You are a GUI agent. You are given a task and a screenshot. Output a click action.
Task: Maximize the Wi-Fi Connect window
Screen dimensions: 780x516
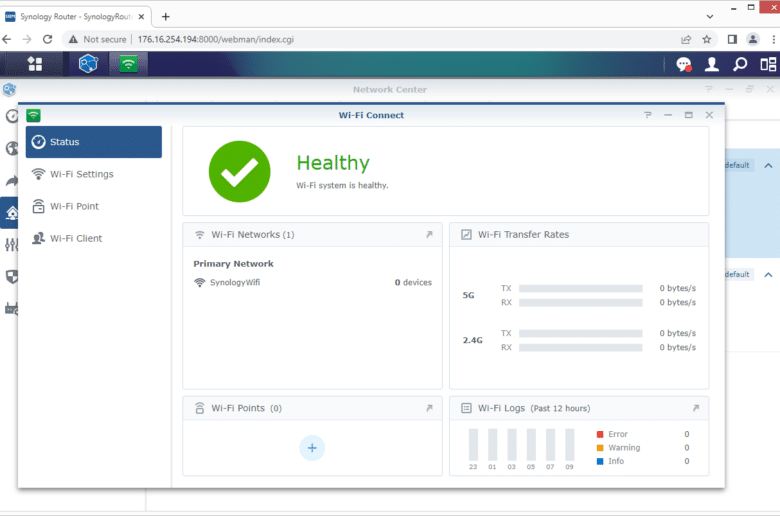click(x=688, y=115)
